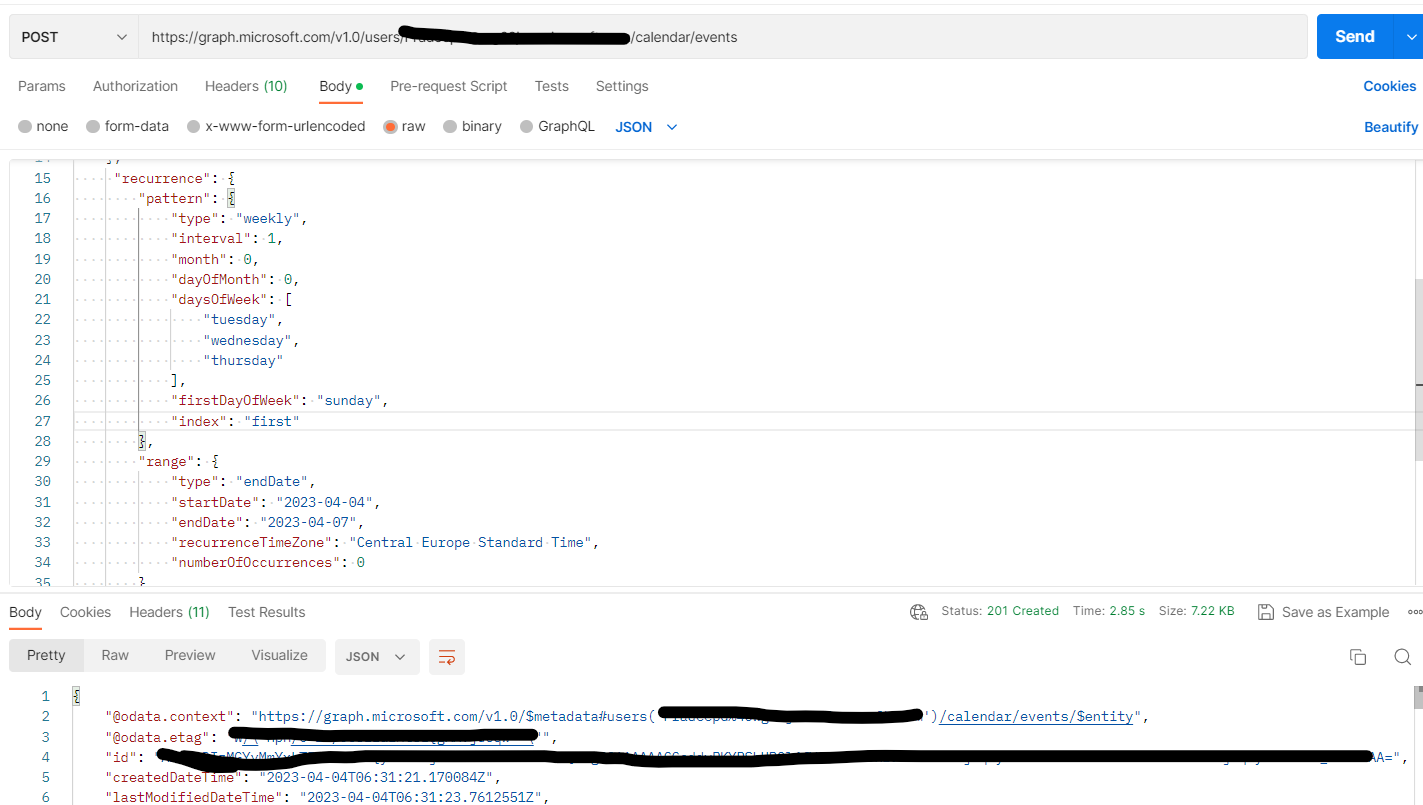Toggle line wrapping in the response toolbar
Screen dimensions: 1423x805
tap(446, 657)
